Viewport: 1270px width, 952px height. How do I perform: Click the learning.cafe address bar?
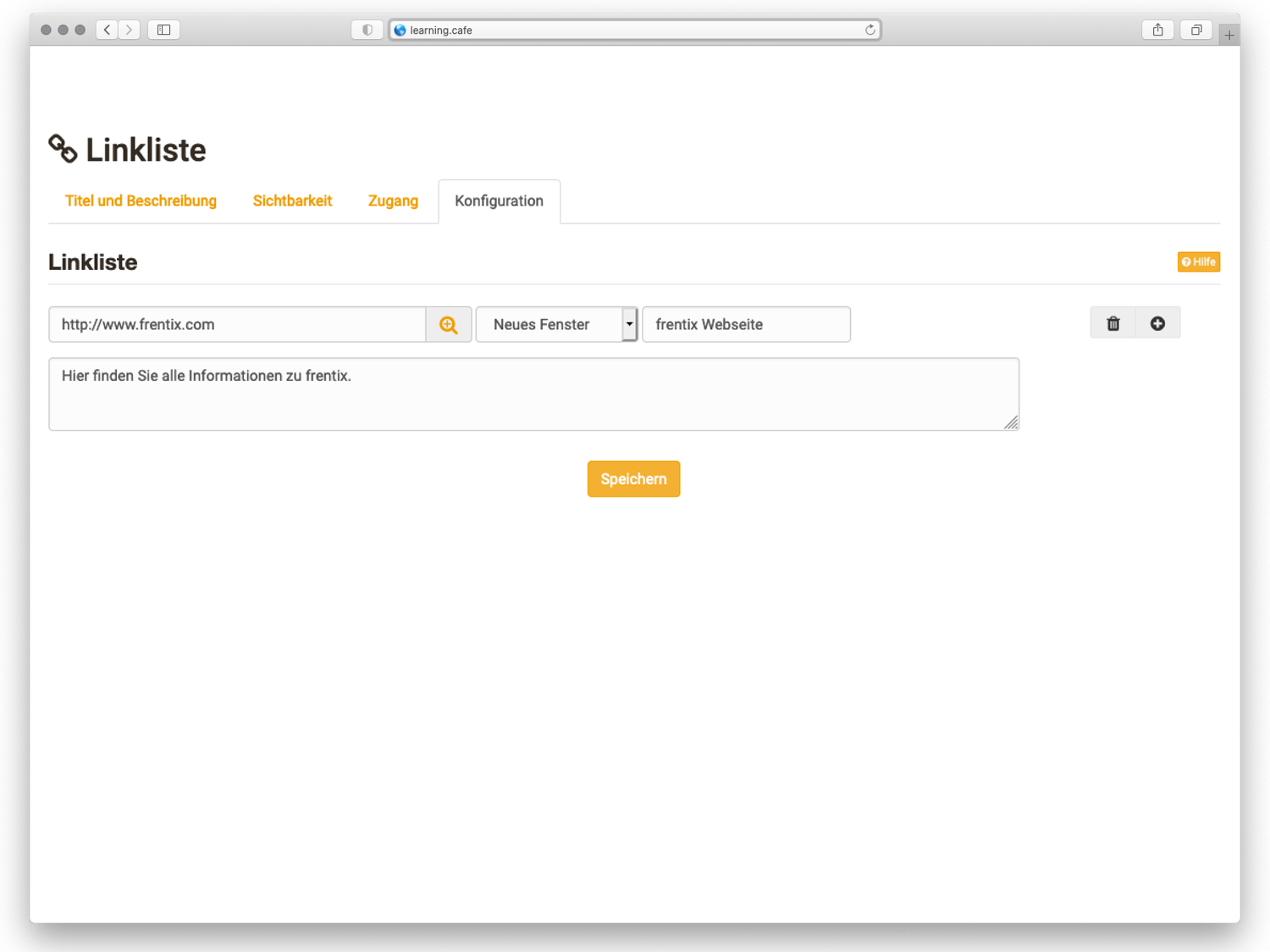[x=635, y=30]
